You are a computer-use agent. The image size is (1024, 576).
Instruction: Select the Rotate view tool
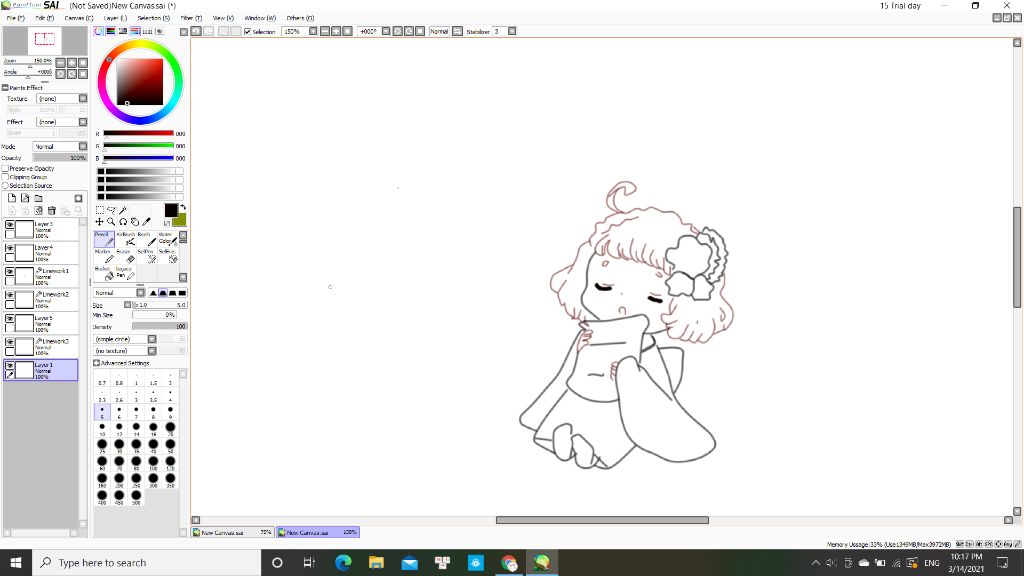coord(123,222)
